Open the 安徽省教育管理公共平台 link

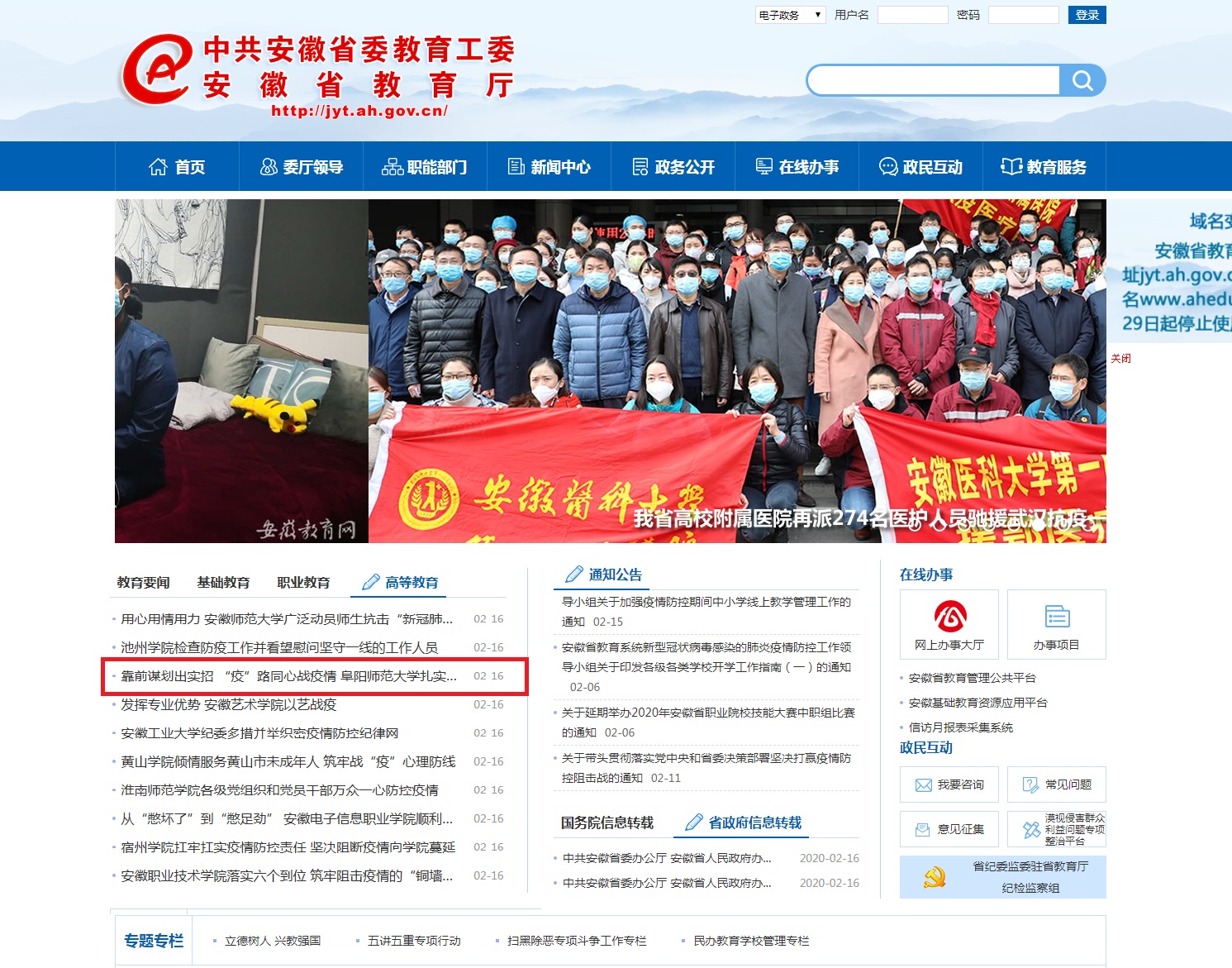pos(972,678)
